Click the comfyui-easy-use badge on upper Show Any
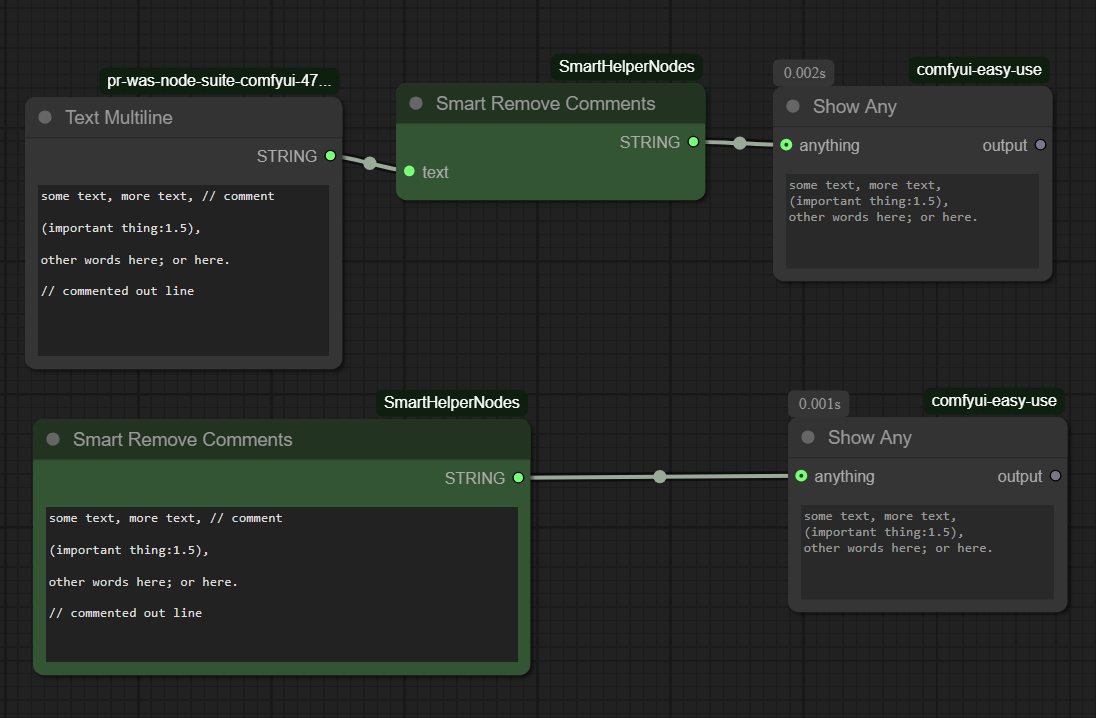 pyautogui.click(x=979, y=69)
